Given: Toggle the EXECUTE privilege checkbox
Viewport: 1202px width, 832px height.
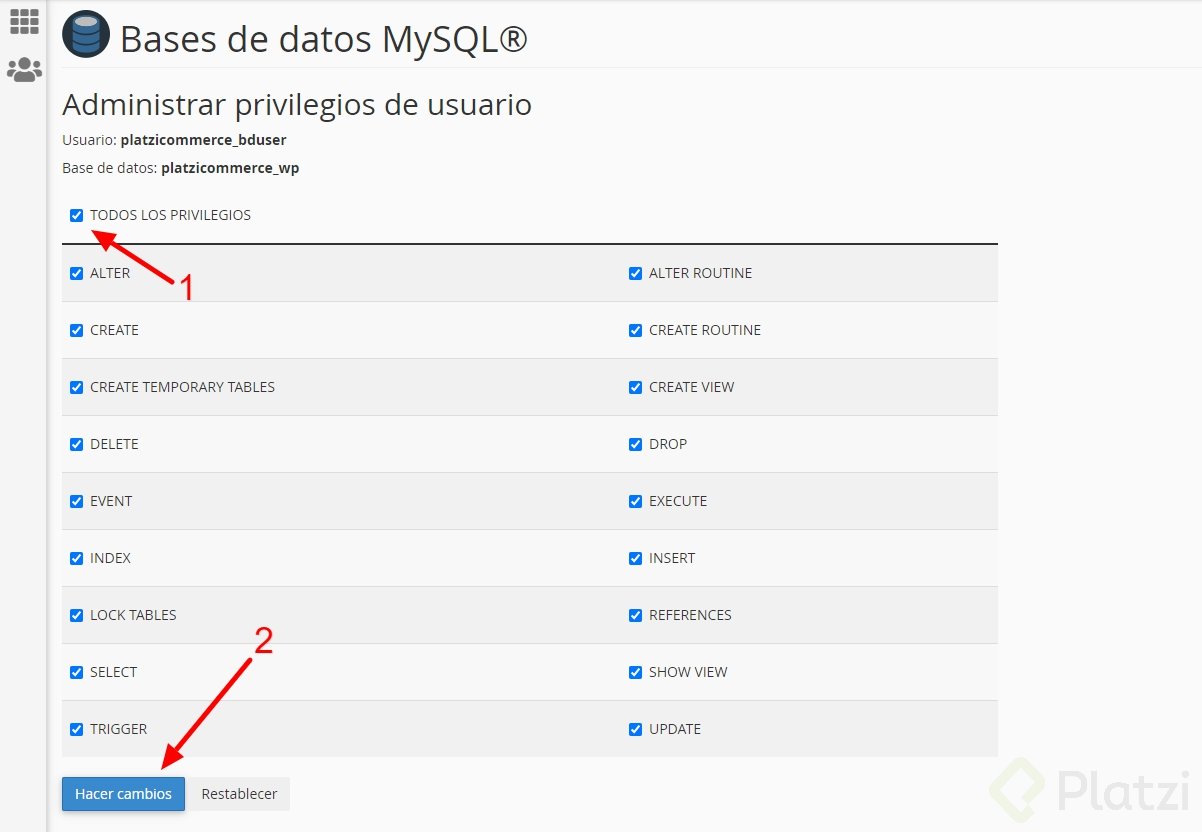Looking at the screenshot, I should tap(635, 501).
